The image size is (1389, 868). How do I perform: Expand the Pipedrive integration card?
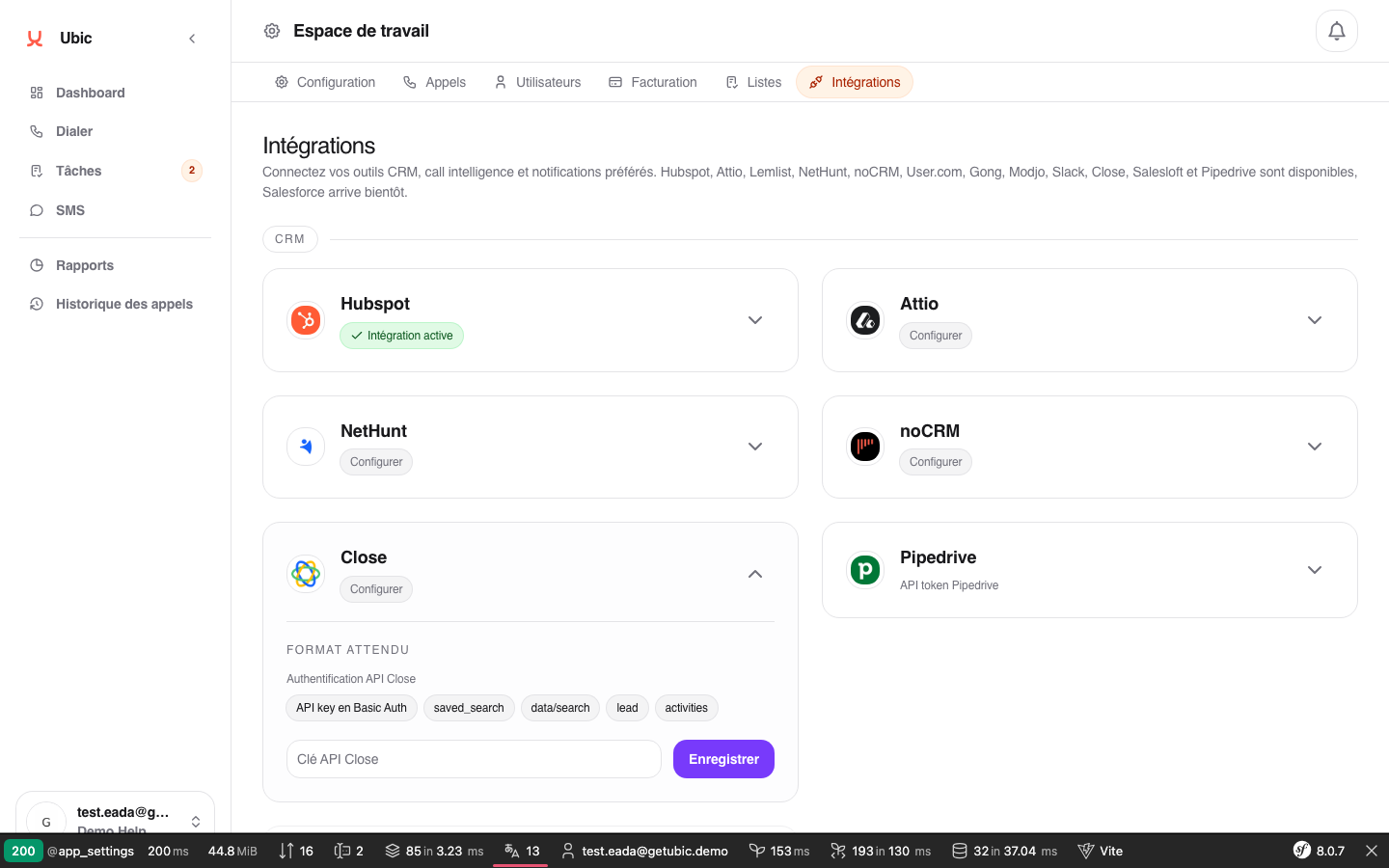(x=1315, y=570)
